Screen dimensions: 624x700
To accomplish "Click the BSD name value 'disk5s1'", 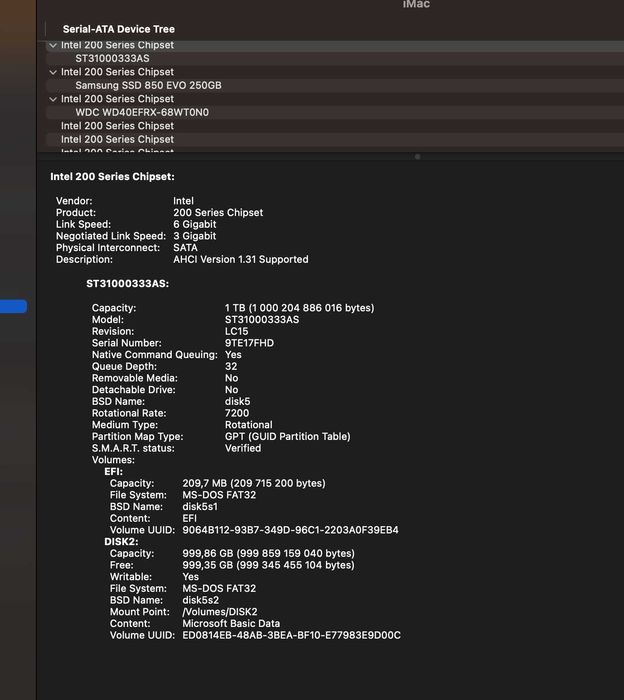I will [x=200, y=507].
